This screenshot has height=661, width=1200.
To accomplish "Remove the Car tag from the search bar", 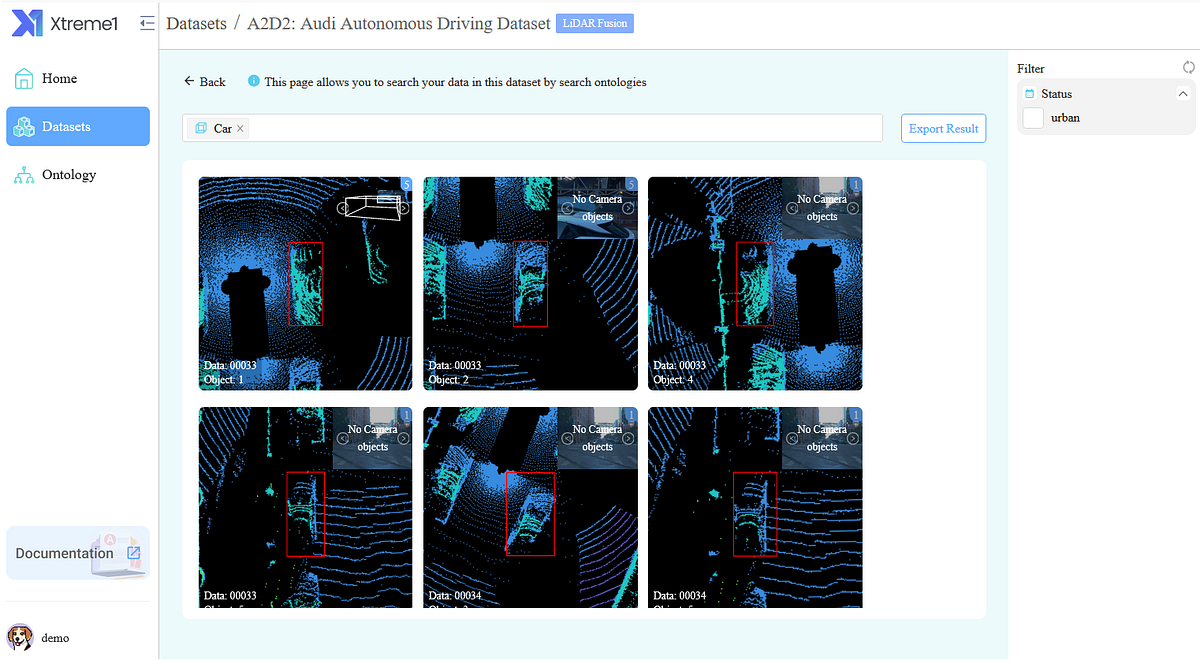I will click(x=239, y=128).
